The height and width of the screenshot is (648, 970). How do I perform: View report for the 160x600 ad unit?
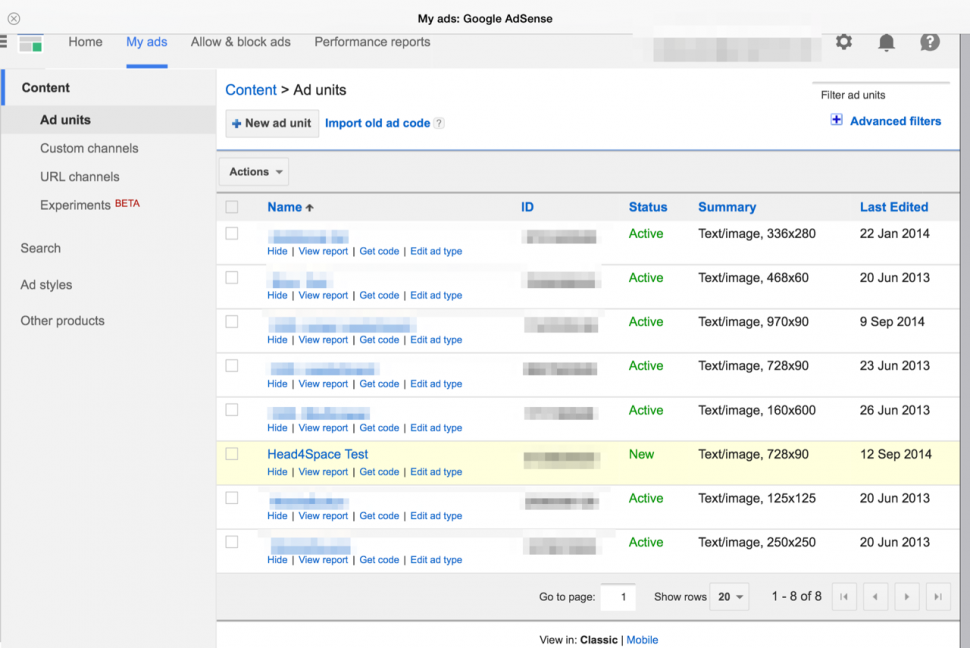click(323, 428)
